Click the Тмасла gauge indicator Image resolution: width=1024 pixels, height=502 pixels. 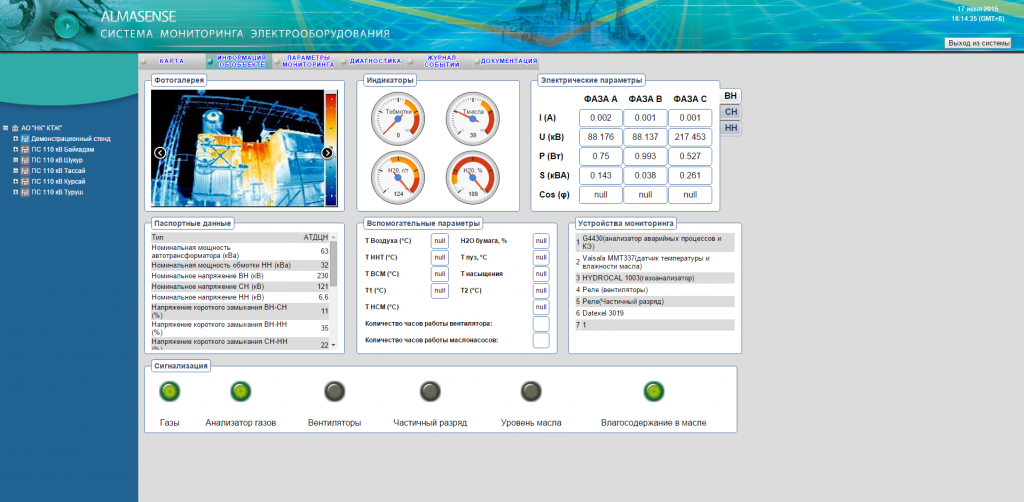(472, 118)
